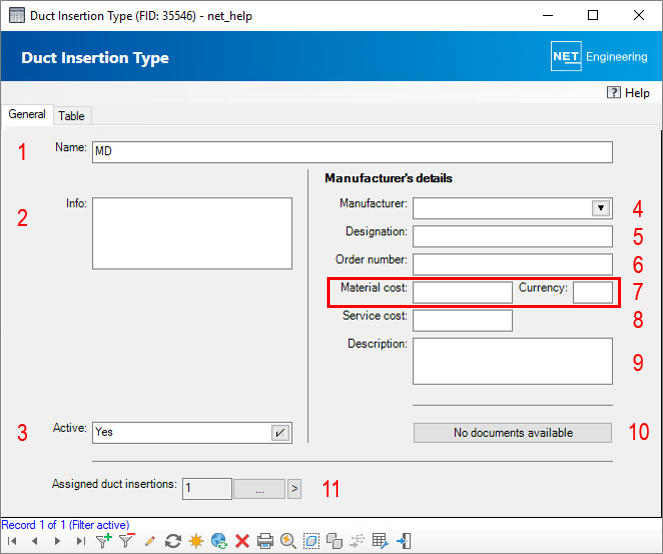Click the pencil edit icon

tap(150, 541)
